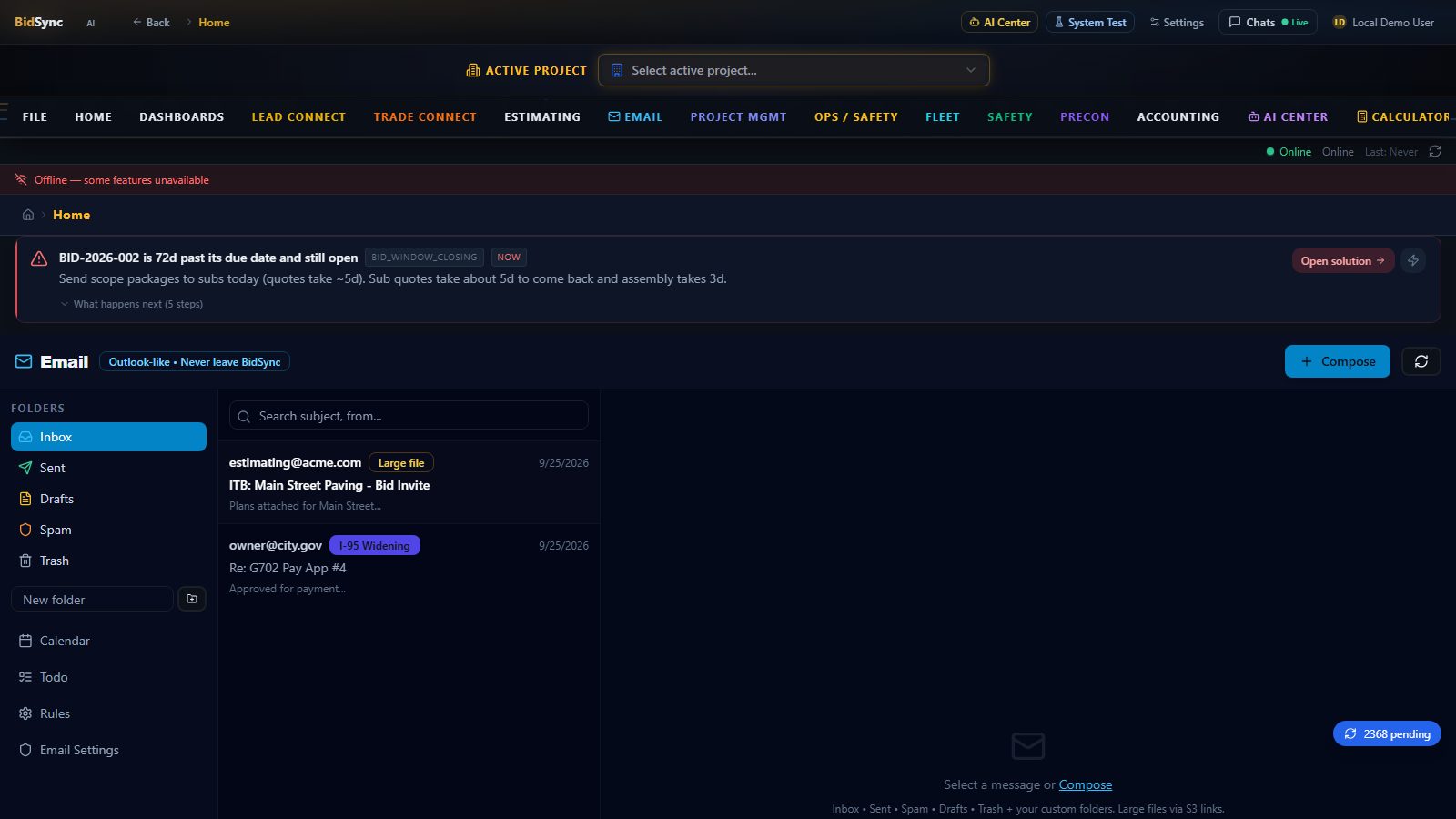Open LEAD CONNECT menu
This screenshot has height=819, width=1456.
tap(298, 116)
